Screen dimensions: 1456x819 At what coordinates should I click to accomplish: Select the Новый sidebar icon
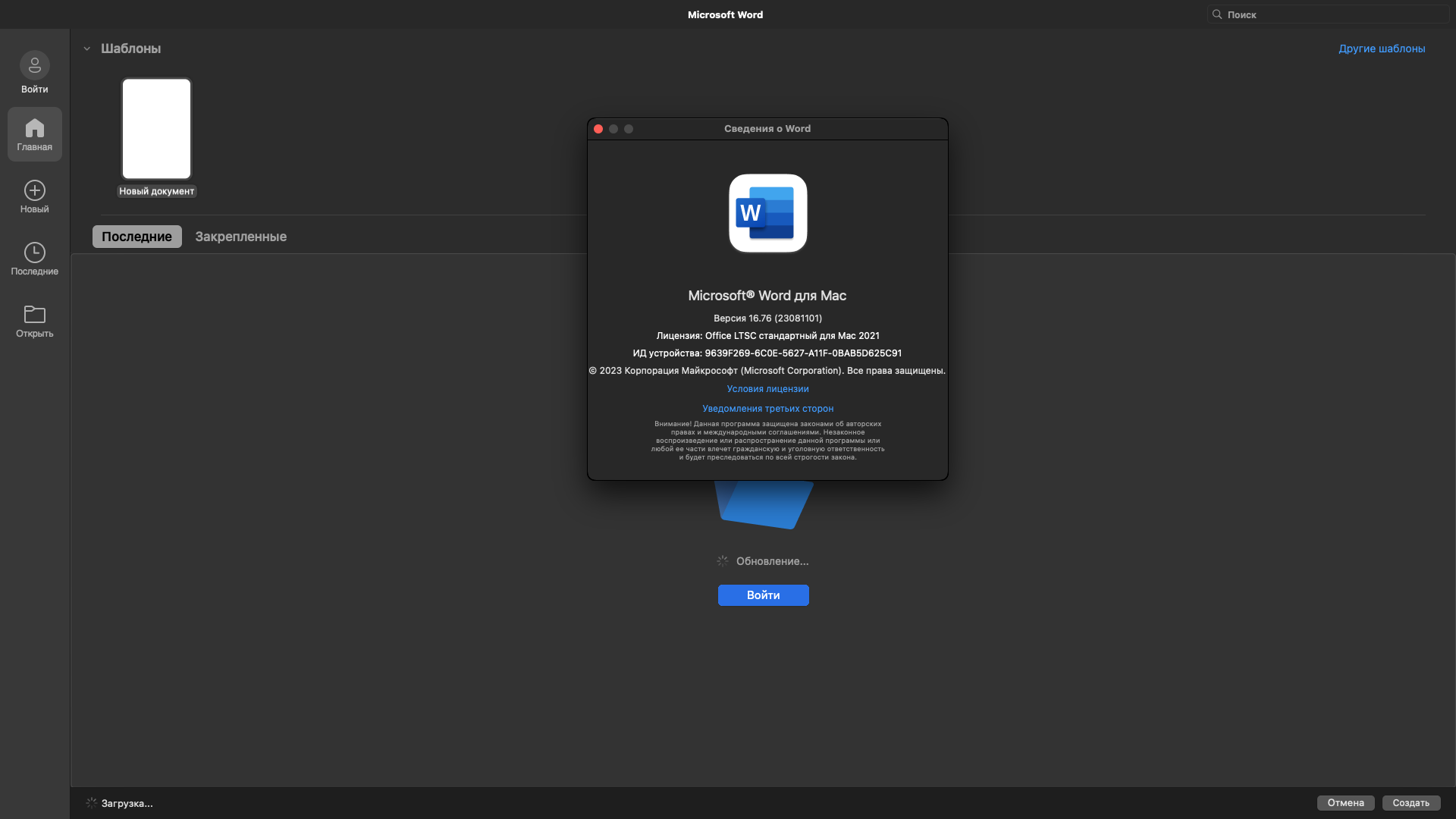point(35,190)
